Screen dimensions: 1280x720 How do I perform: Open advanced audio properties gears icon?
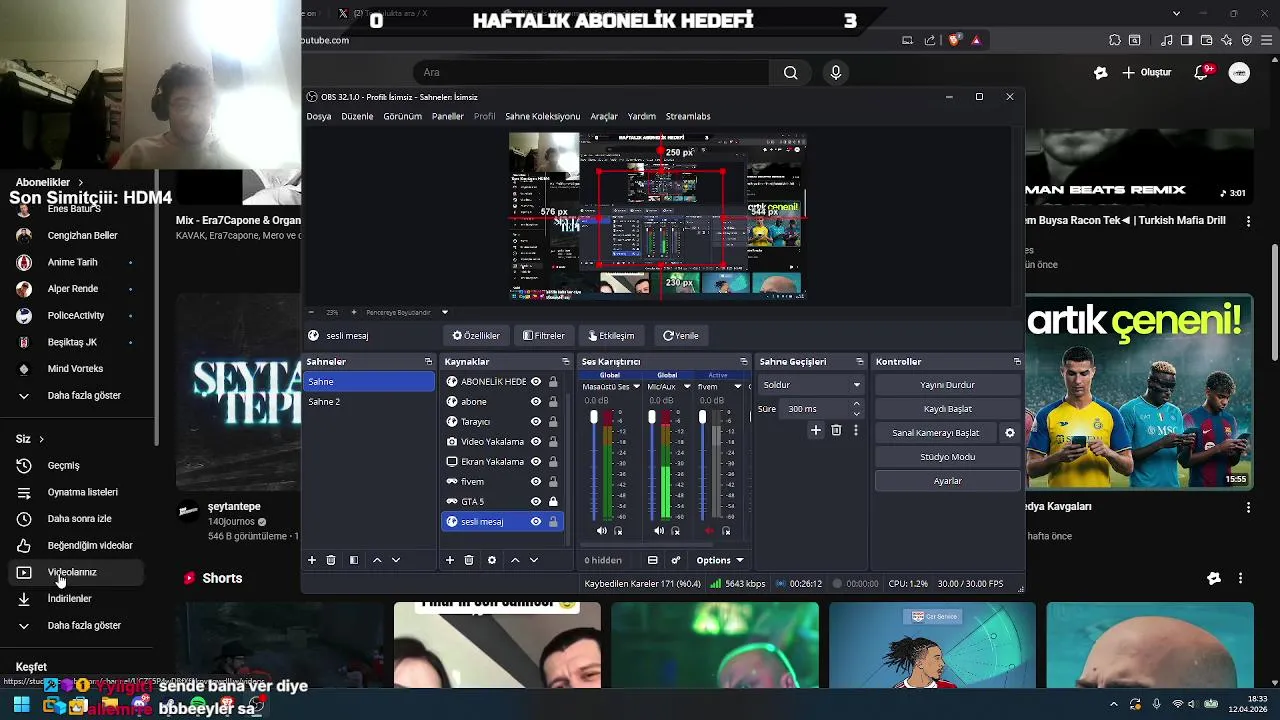676,560
